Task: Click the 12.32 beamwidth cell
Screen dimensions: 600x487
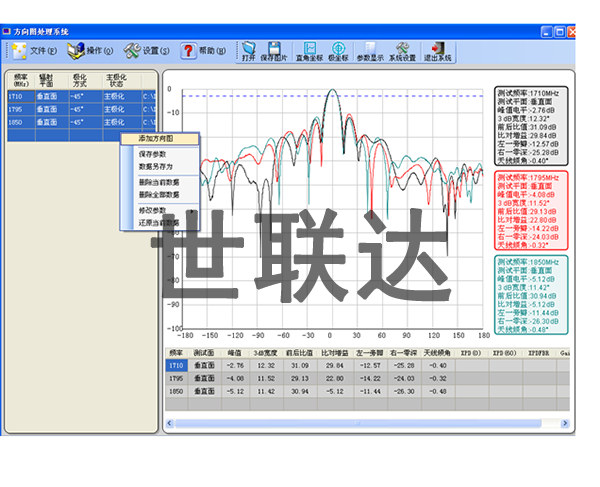Action: 266,365
